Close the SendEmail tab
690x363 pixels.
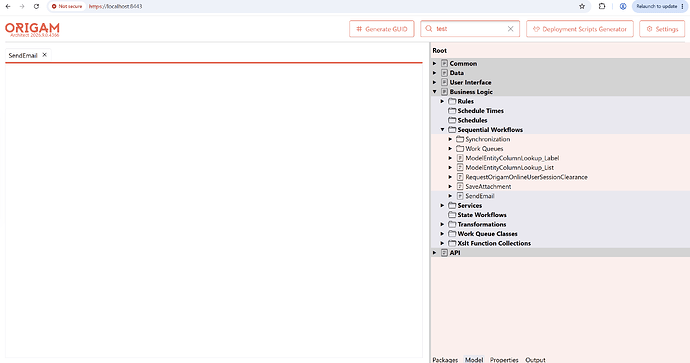coord(44,55)
